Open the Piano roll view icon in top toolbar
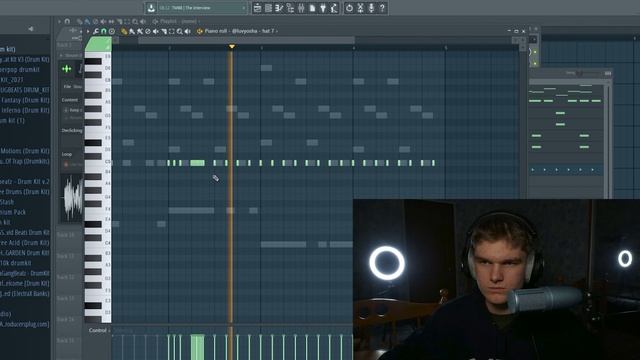This screenshot has width=640, height=360. click(x=279, y=8)
